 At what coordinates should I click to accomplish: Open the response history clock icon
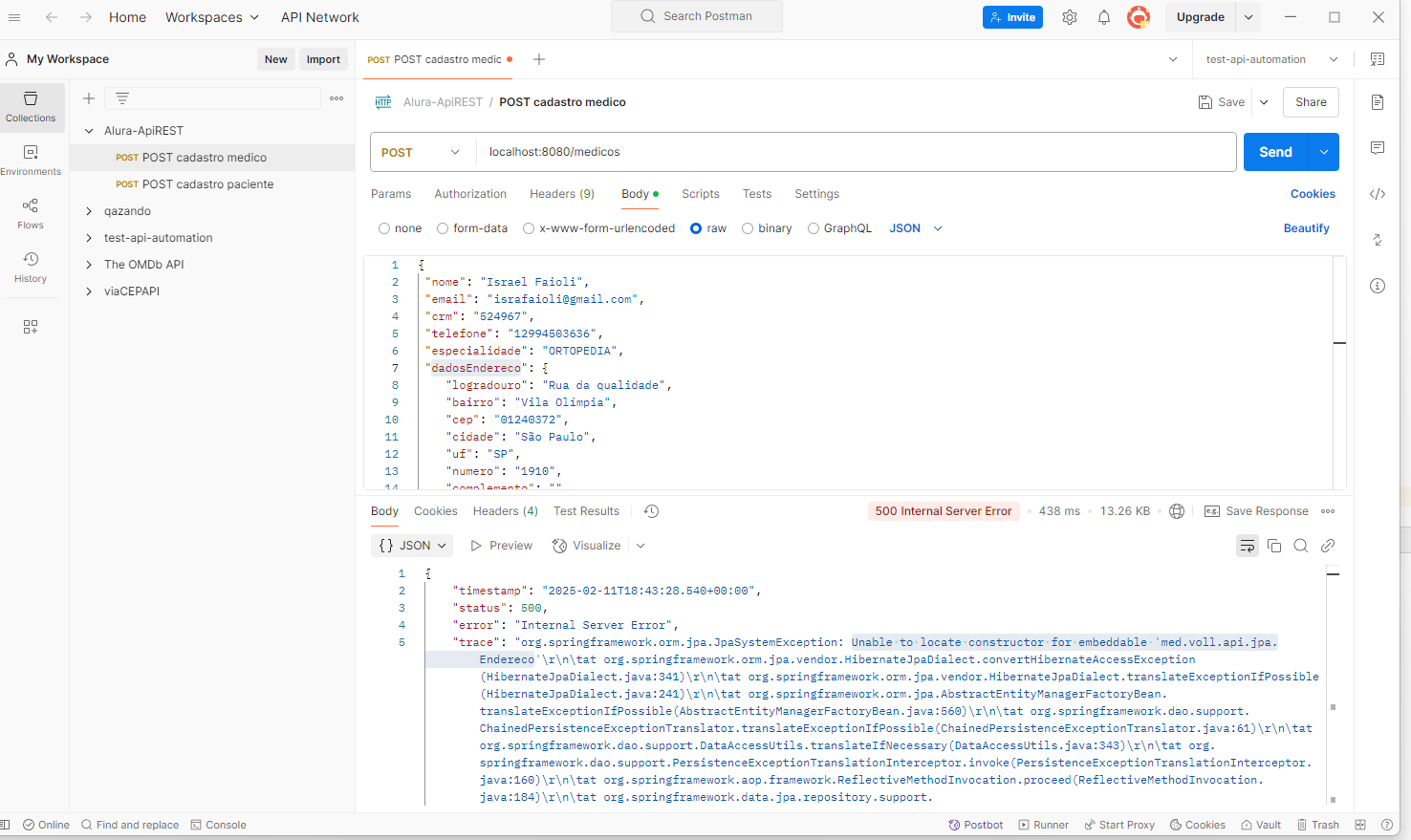click(652, 511)
